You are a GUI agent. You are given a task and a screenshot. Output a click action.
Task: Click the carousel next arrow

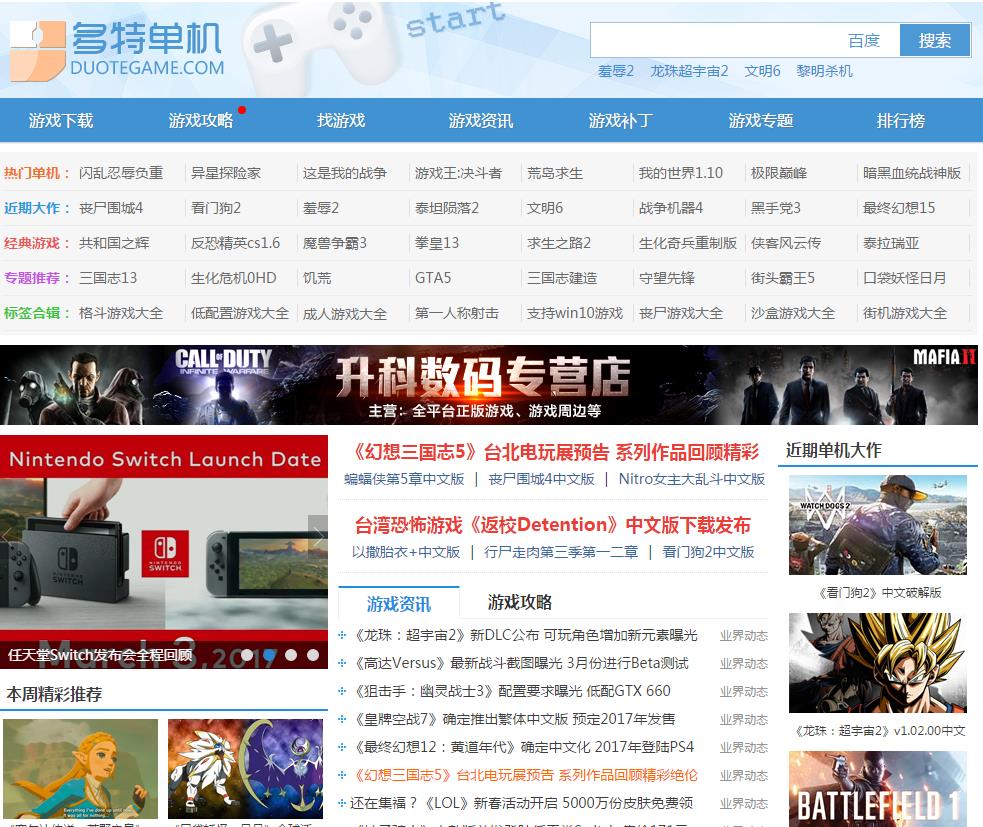[318, 536]
